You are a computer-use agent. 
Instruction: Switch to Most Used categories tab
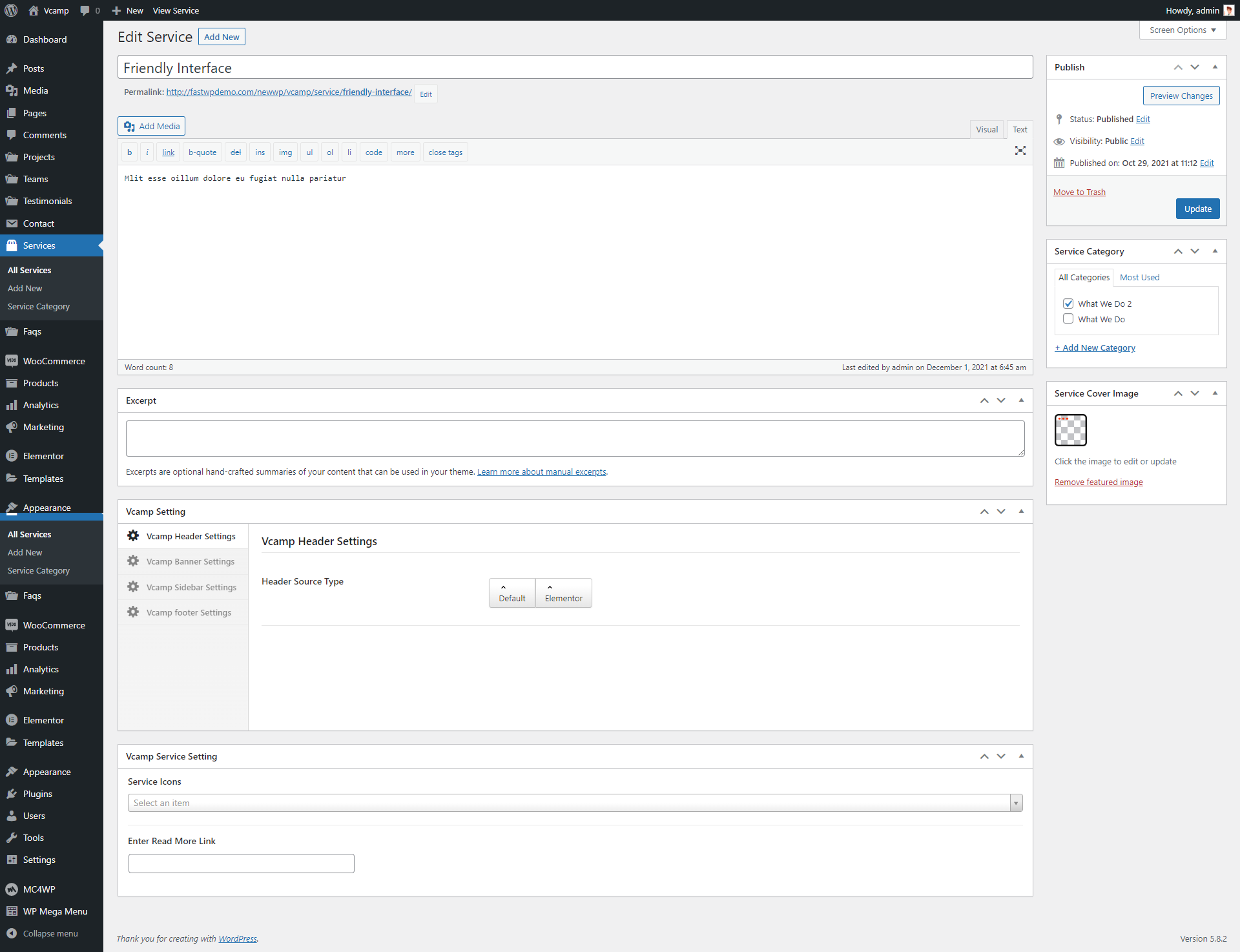[1139, 277]
